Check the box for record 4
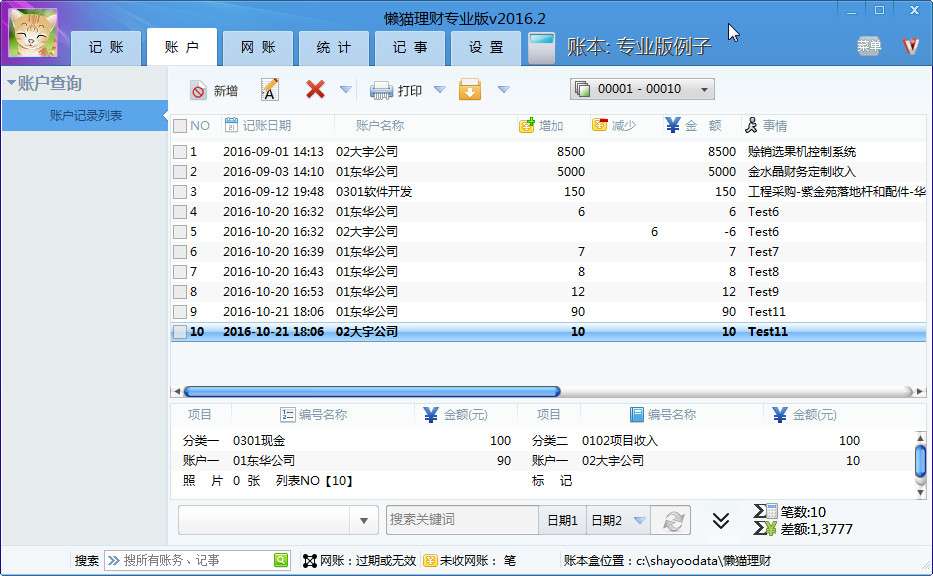933x576 pixels. [x=180, y=212]
